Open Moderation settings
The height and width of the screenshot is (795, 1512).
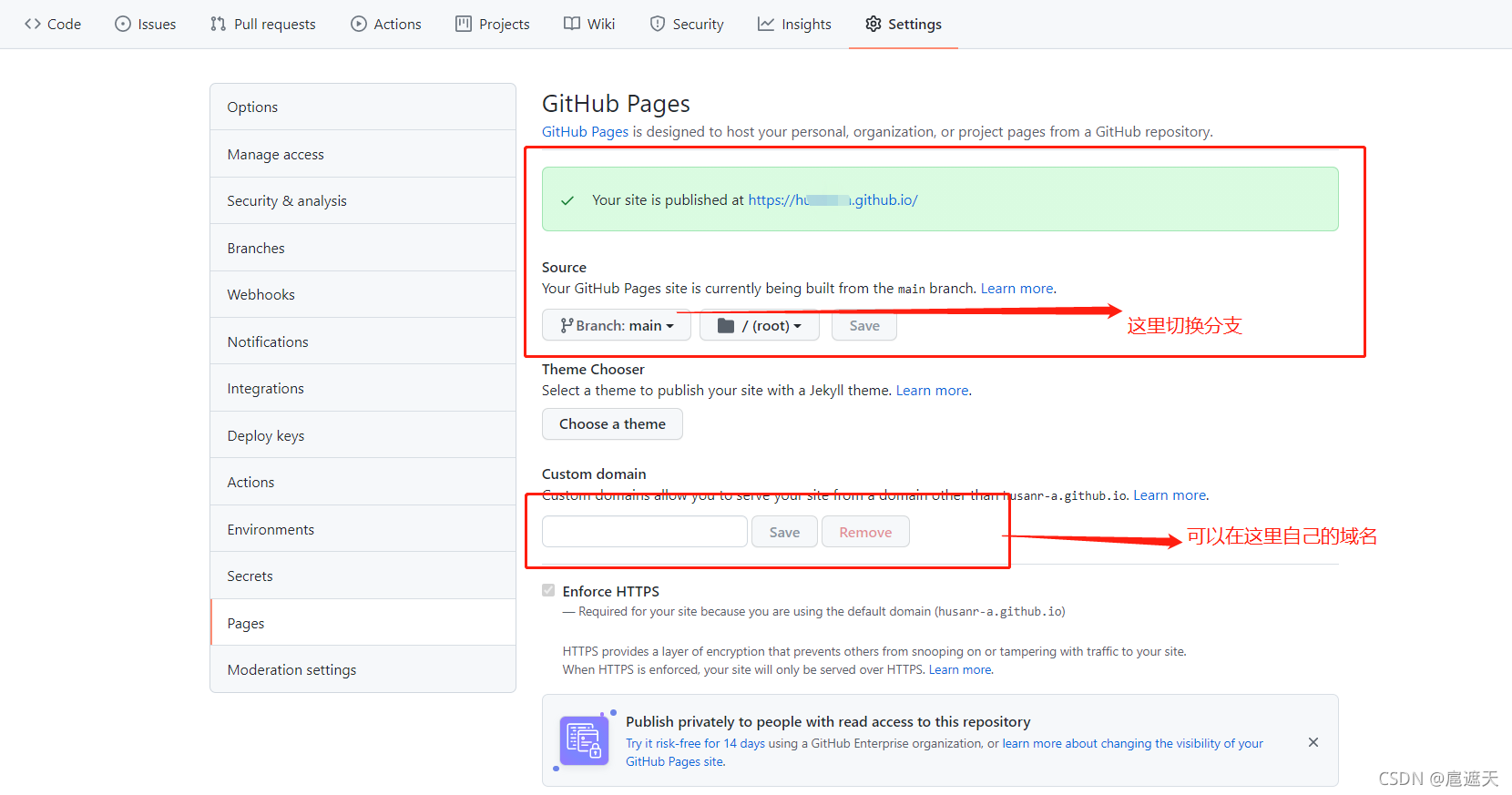click(x=363, y=669)
